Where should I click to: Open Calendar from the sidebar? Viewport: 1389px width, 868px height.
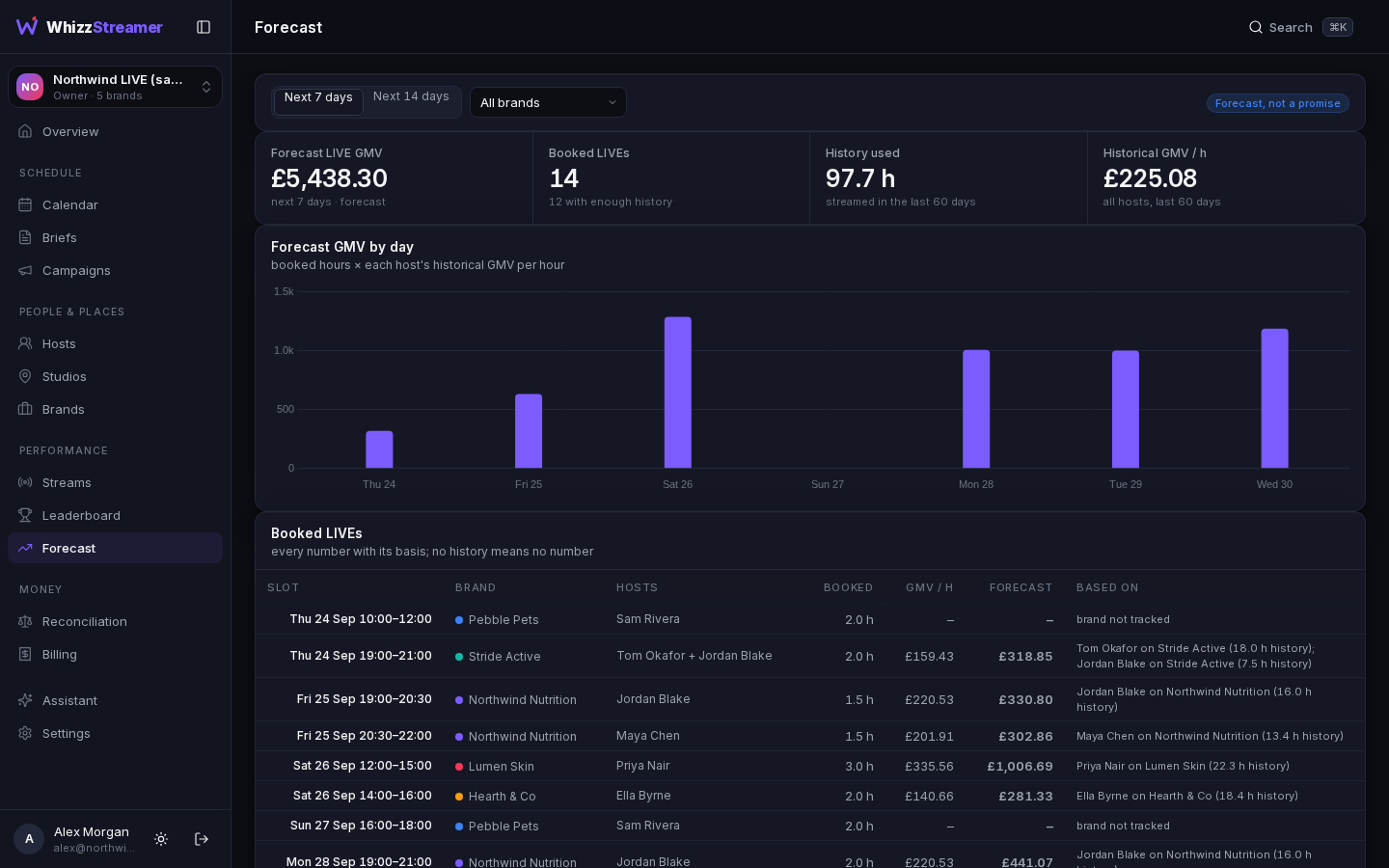(x=115, y=204)
